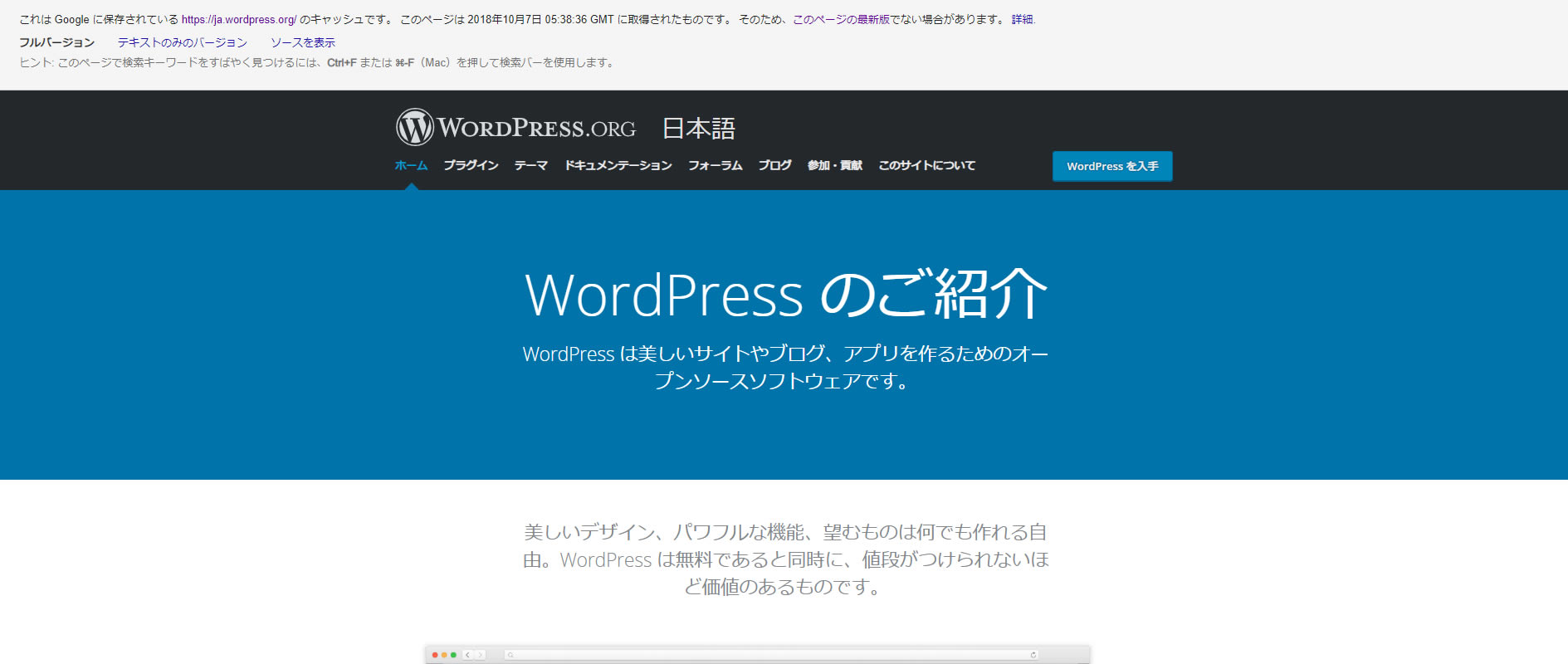Screen dimensions: 1568x664
Task: Click このサイトについて in the nav bar
Action: 926,165
